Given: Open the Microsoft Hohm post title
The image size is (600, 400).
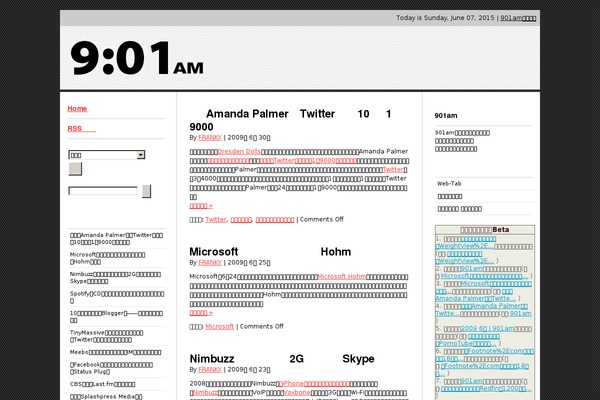Looking at the screenshot, I should 270,252.
